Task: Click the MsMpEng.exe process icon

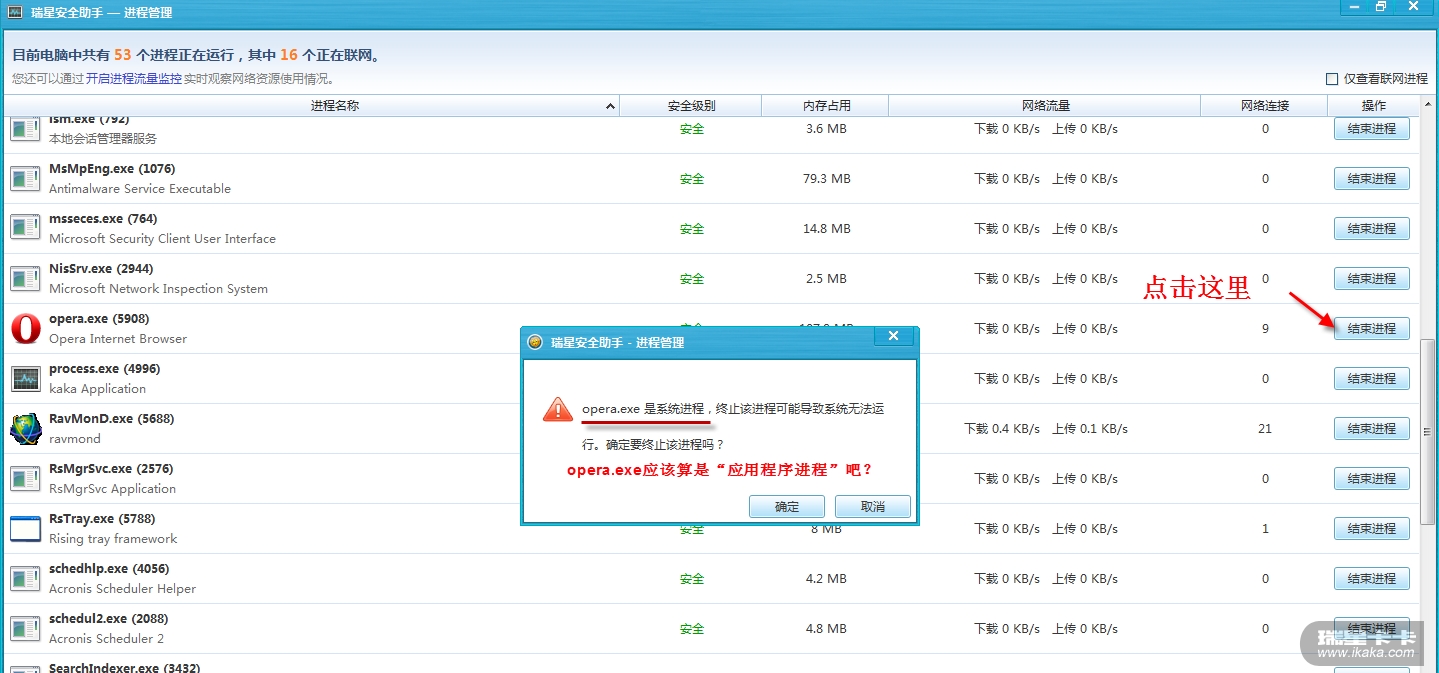Action: (25, 179)
